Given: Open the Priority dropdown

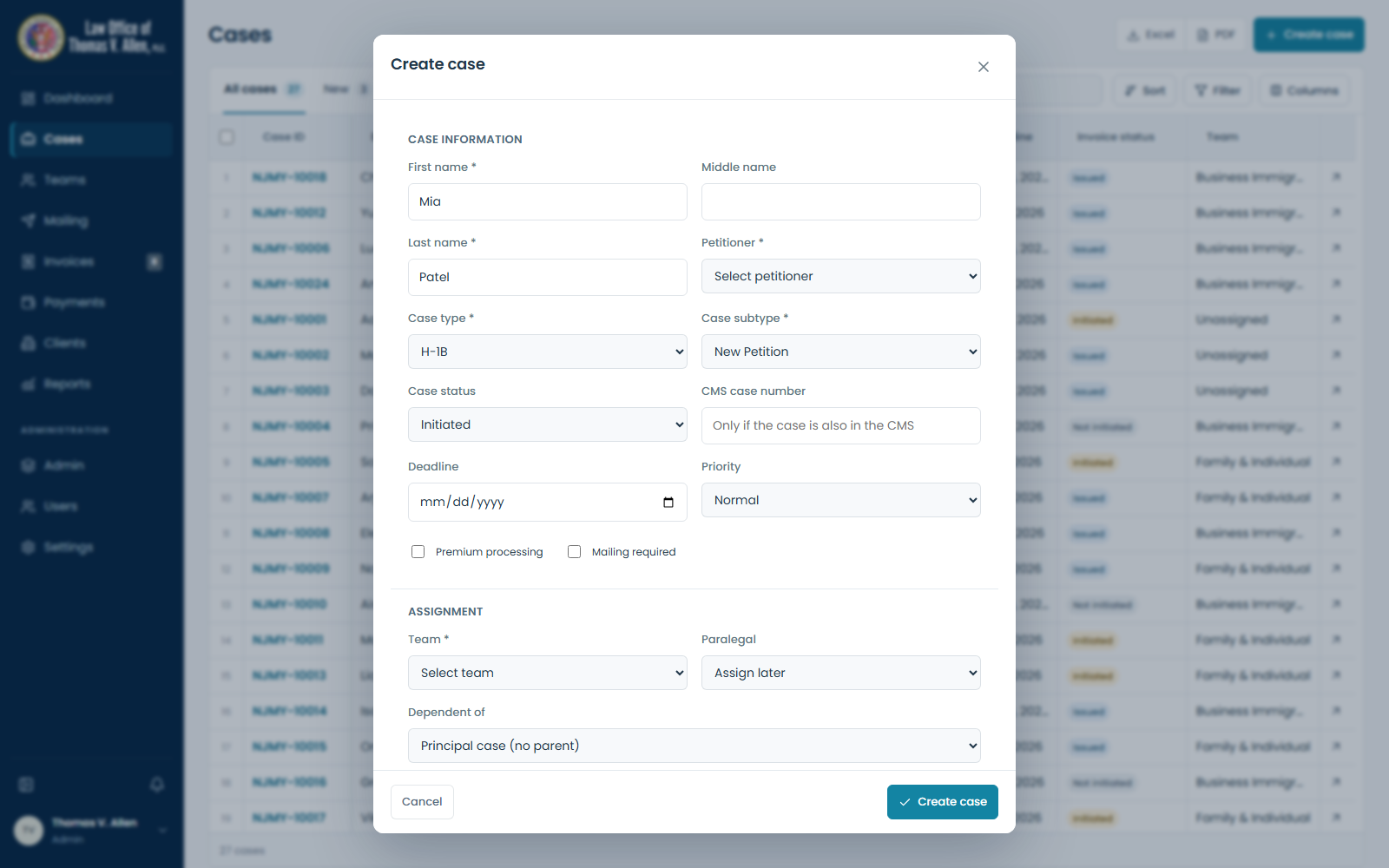Looking at the screenshot, I should (x=841, y=500).
